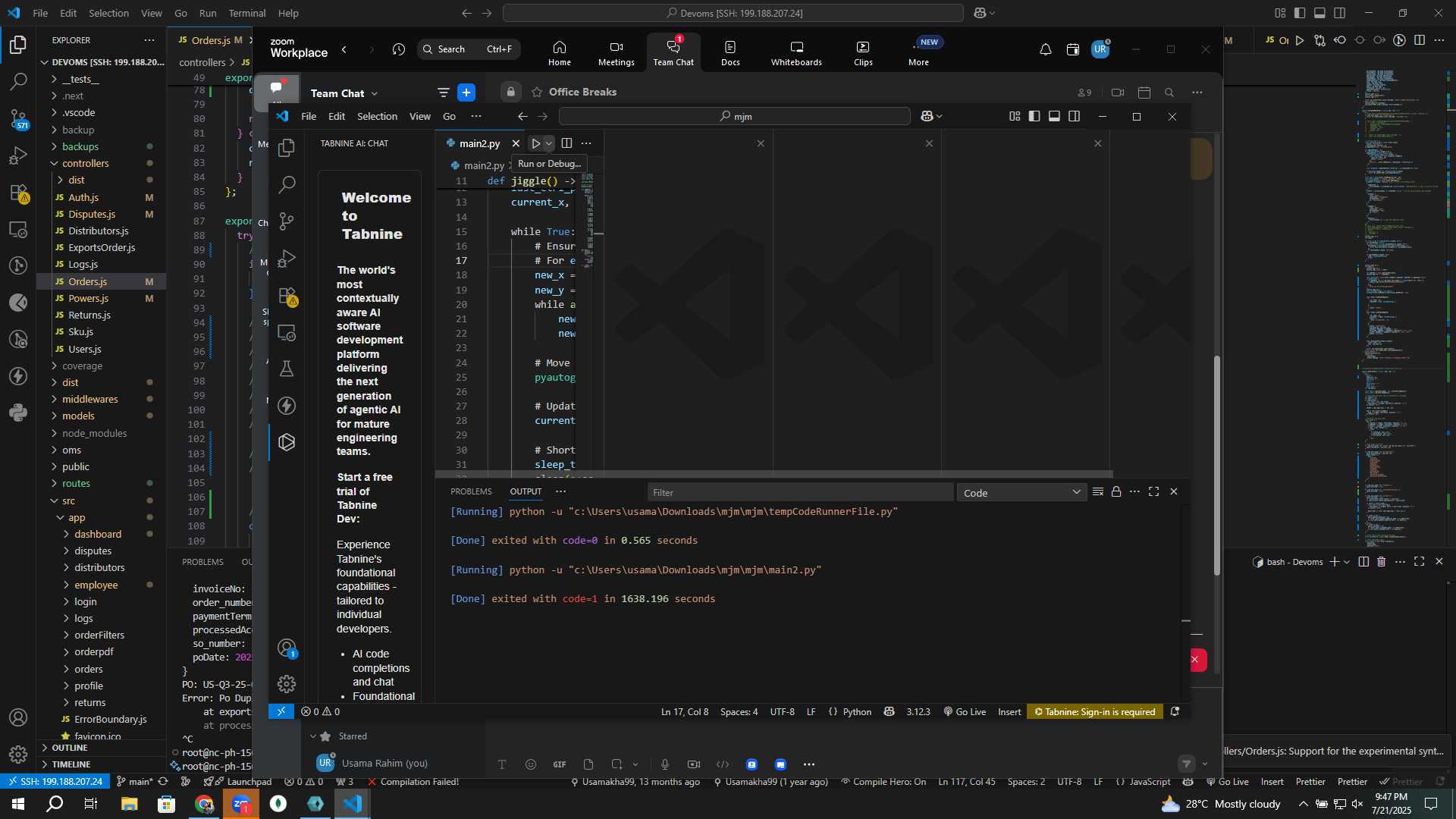This screenshot has height=819, width=1456.
Task: Open Python icon in outer VS Code activity bar
Action: (x=18, y=413)
